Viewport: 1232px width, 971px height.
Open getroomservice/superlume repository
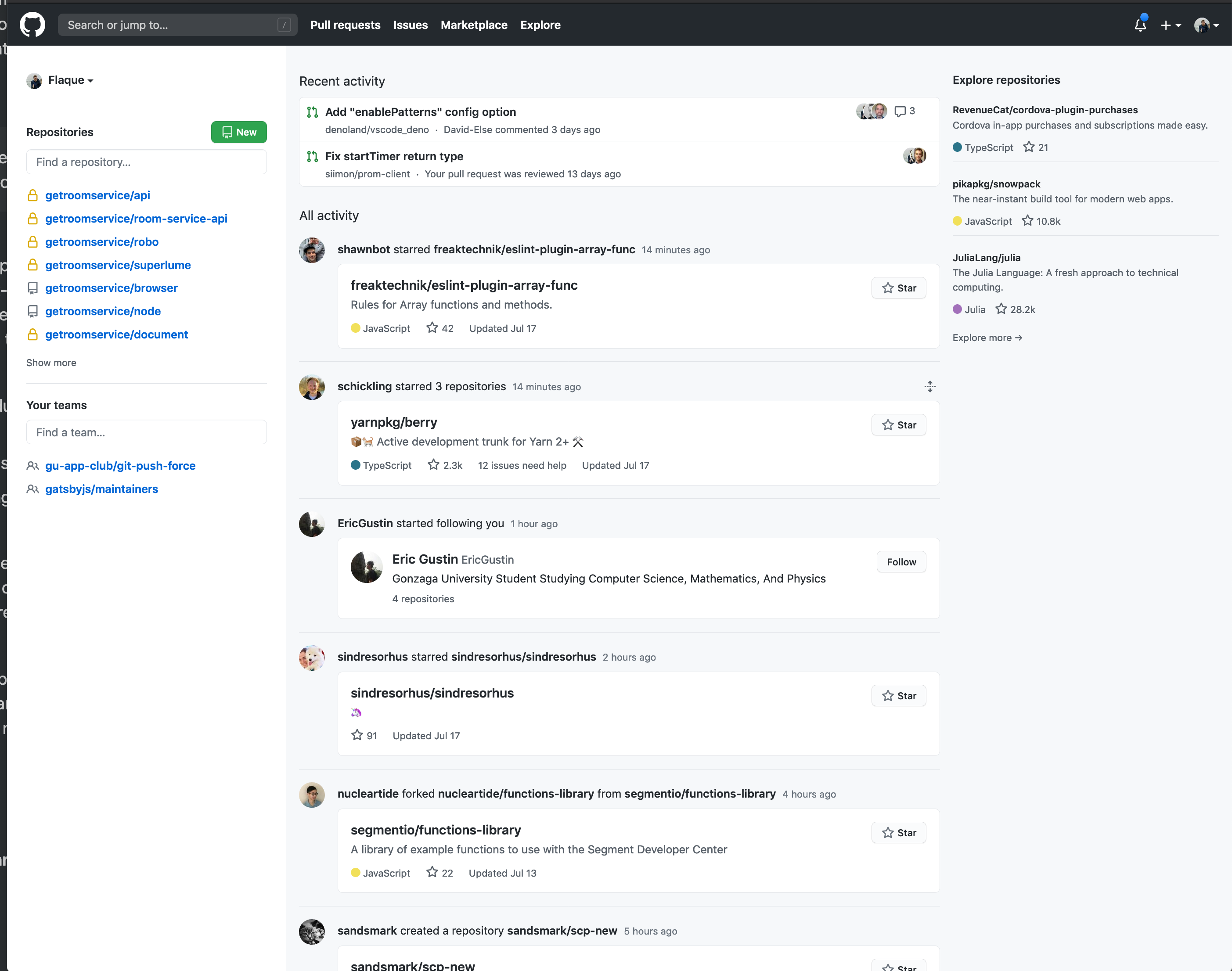[118, 266]
